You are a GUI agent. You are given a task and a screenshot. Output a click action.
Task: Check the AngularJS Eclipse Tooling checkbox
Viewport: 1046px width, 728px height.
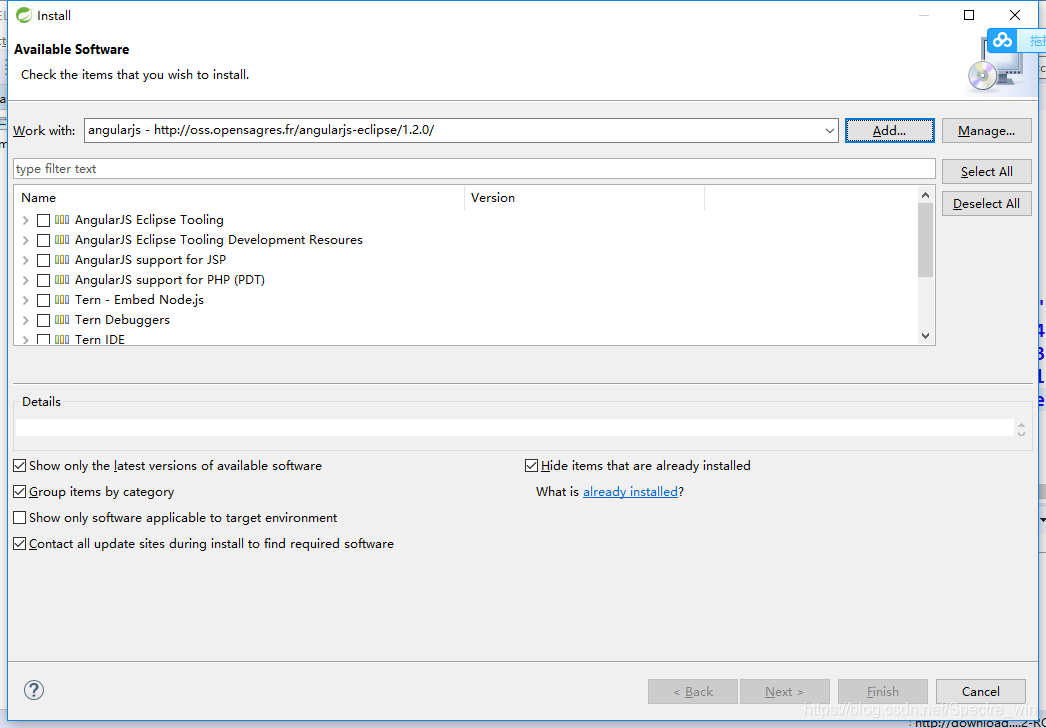(43, 220)
